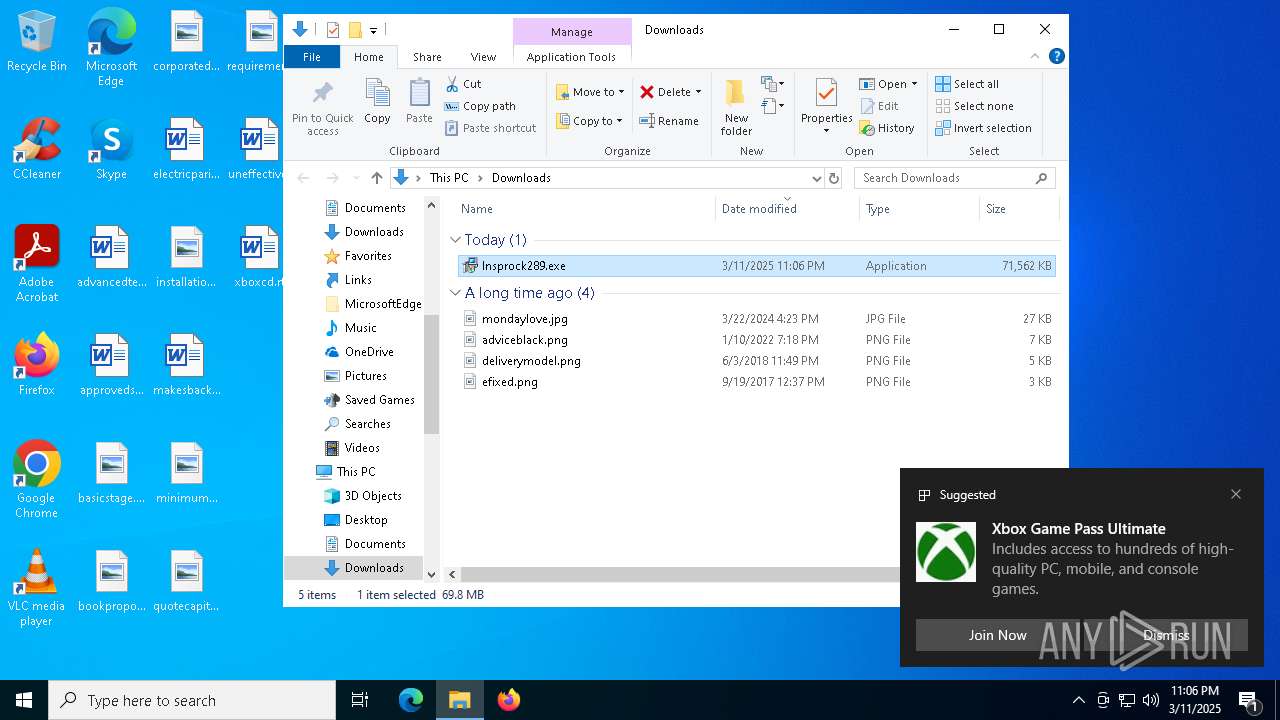Screen dimensions: 1280x720
Task: Select 3D Objects in navigation pane
Action: [372, 496]
